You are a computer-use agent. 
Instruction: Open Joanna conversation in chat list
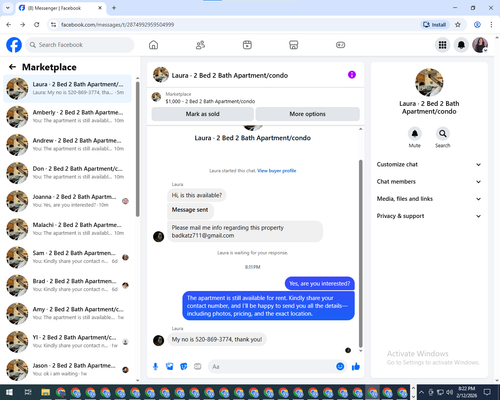click(x=67, y=201)
